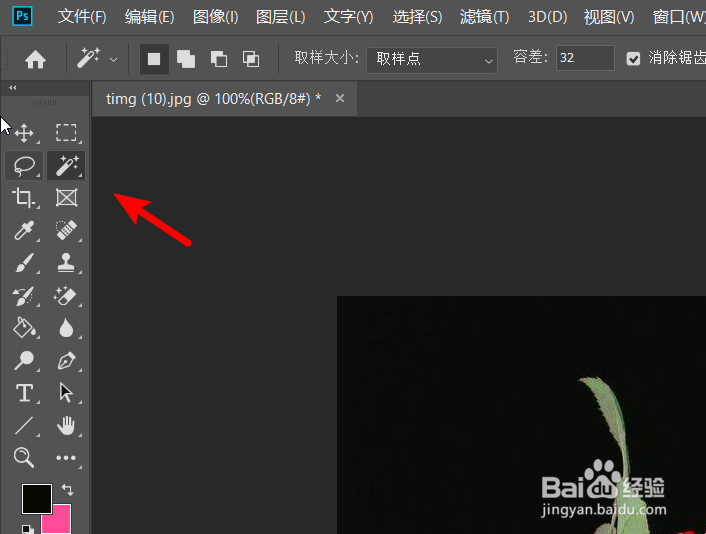Toggle the 消除锯齿 anti-alias checkbox
This screenshot has height=534, width=706.
[633, 59]
